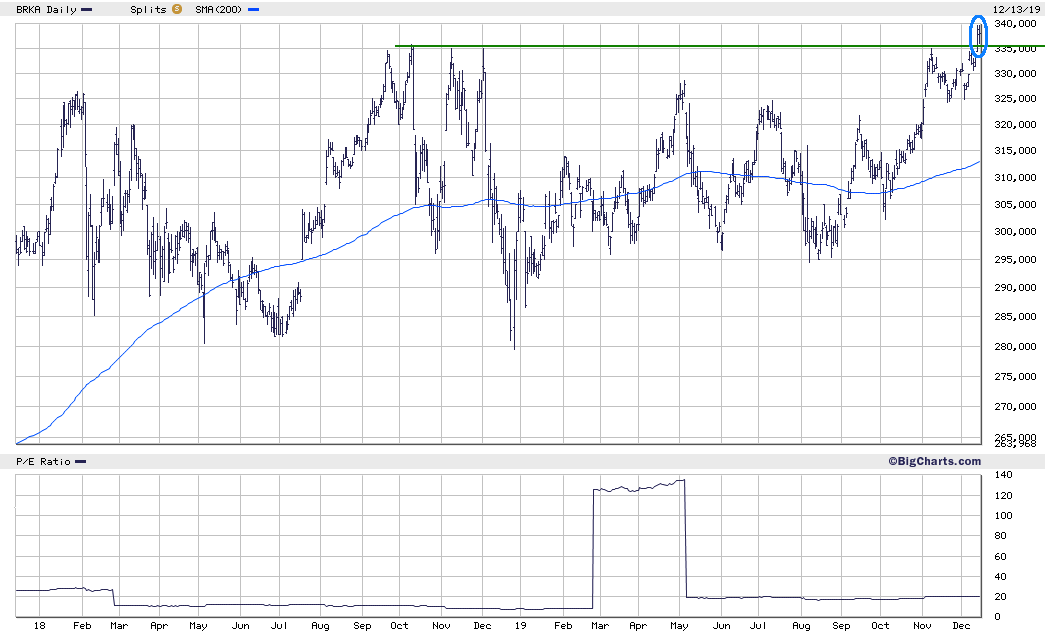The height and width of the screenshot is (635, 1045).
Task: Open the ©BigCharts.com credit link
Action: [x=934, y=461]
